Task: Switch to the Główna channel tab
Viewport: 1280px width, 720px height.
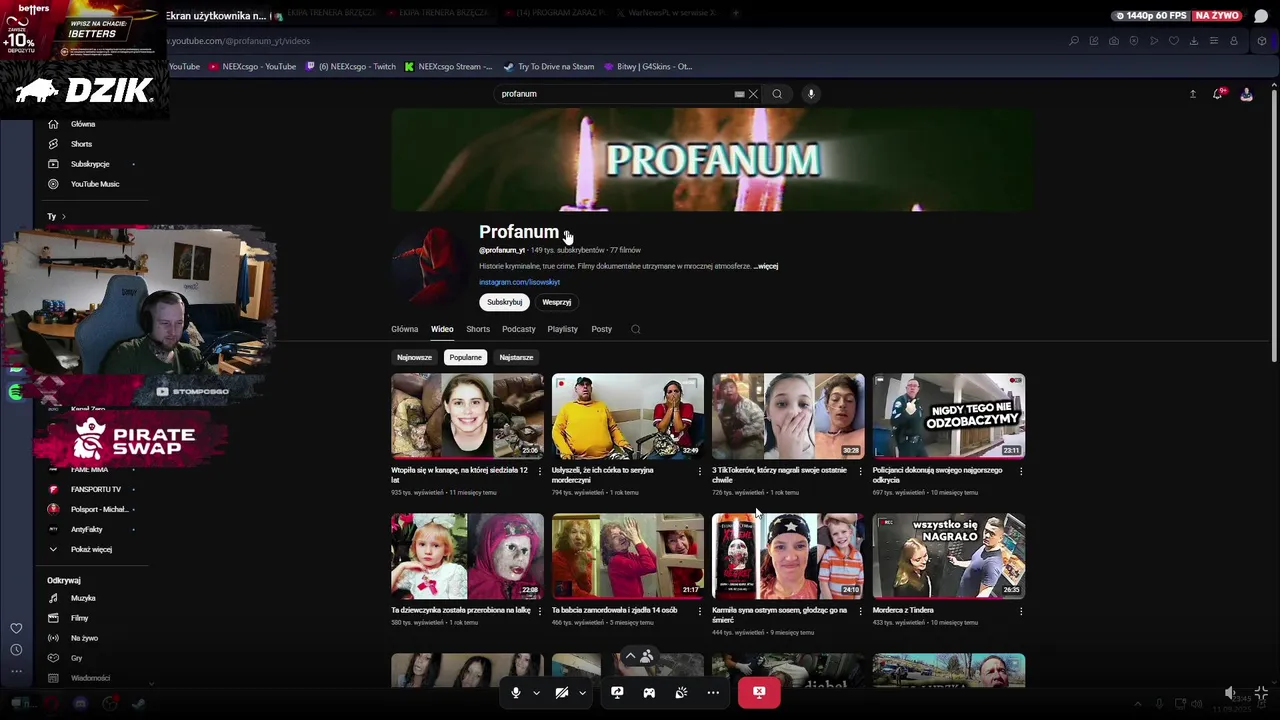Action: tap(405, 329)
